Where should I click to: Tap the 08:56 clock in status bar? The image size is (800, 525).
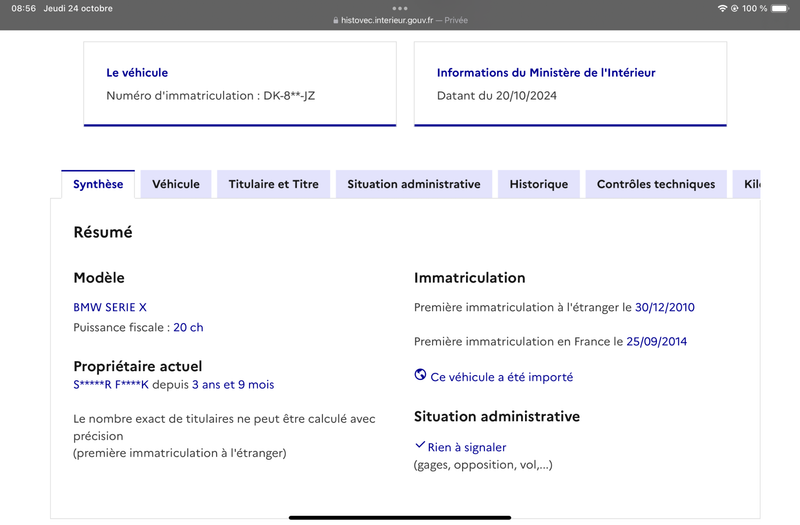(x=23, y=8)
